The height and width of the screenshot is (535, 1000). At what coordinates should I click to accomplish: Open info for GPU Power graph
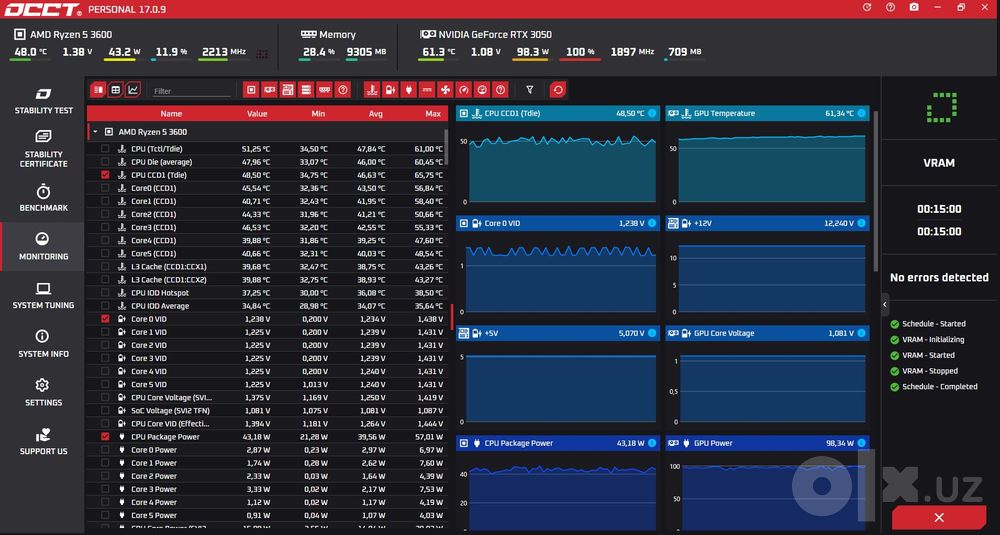862,443
